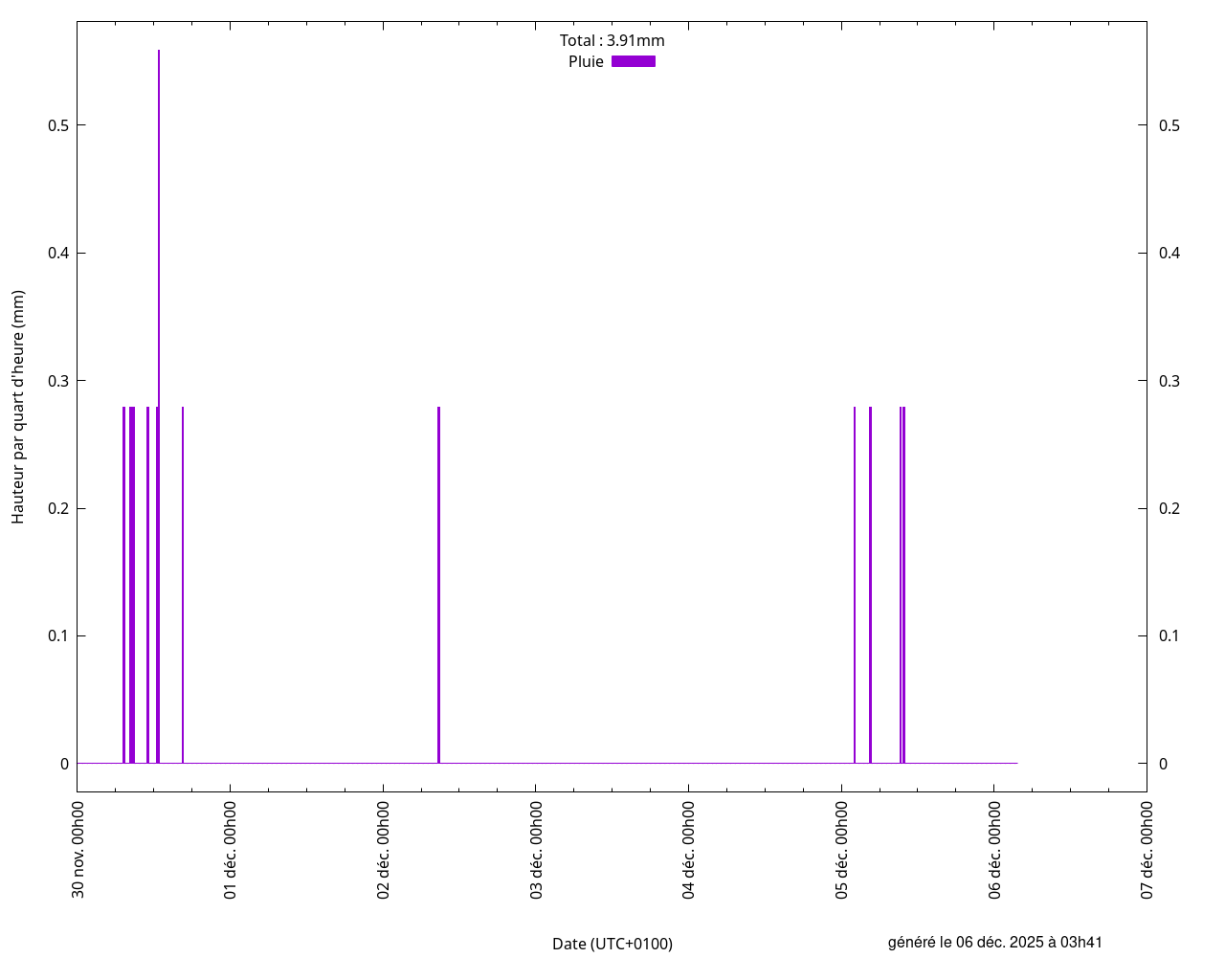Click the 0.1 value on the left axis
1225x980 pixels.
pyautogui.click(x=56, y=635)
